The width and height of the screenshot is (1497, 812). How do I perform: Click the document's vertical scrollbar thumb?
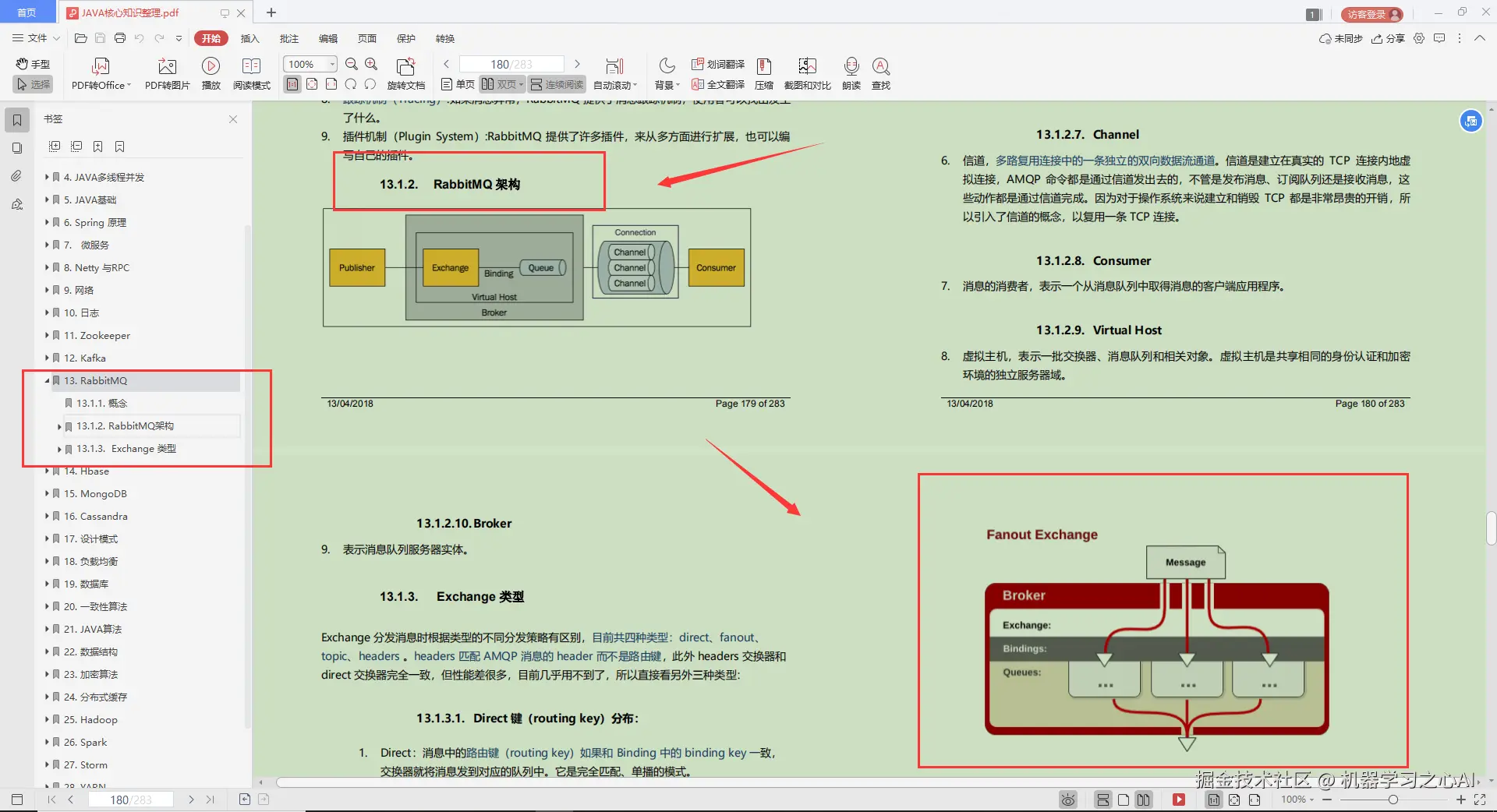[1491, 528]
